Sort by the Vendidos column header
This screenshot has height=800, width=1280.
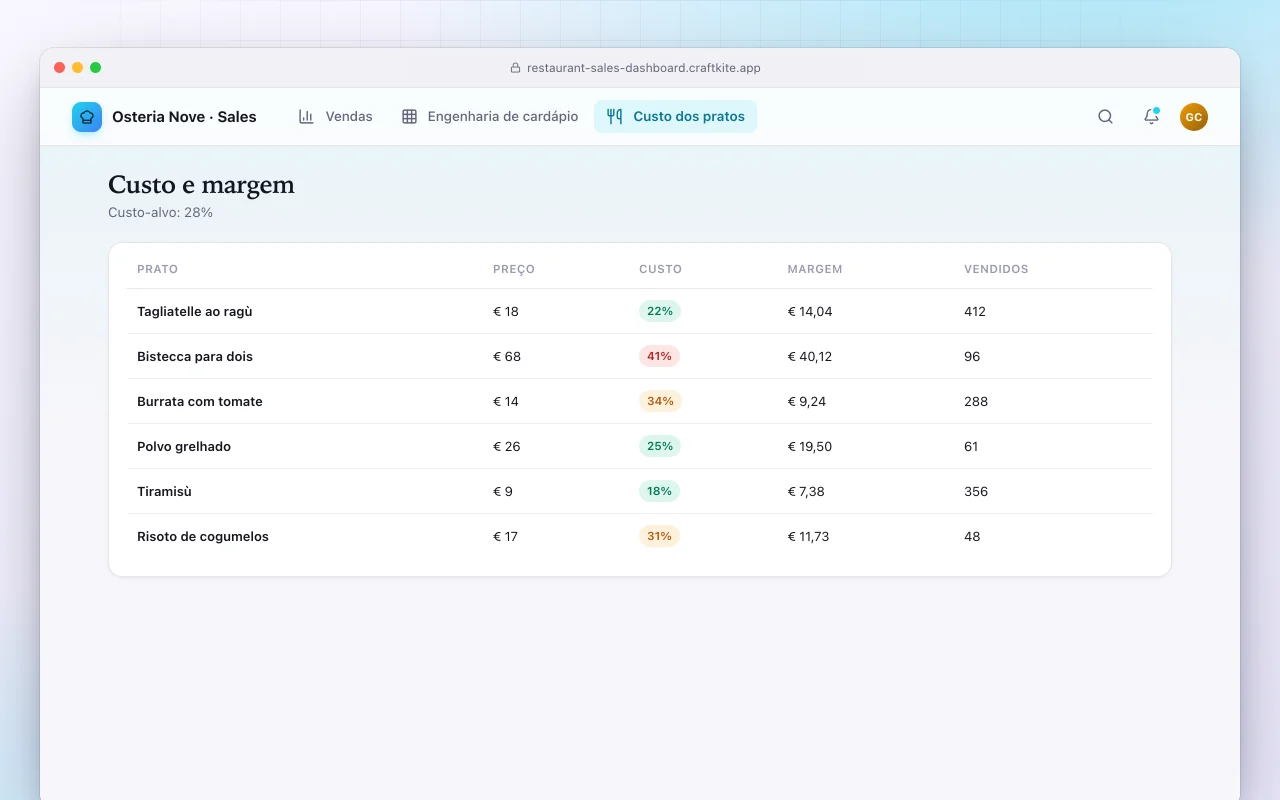pyautogui.click(x=996, y=269)
